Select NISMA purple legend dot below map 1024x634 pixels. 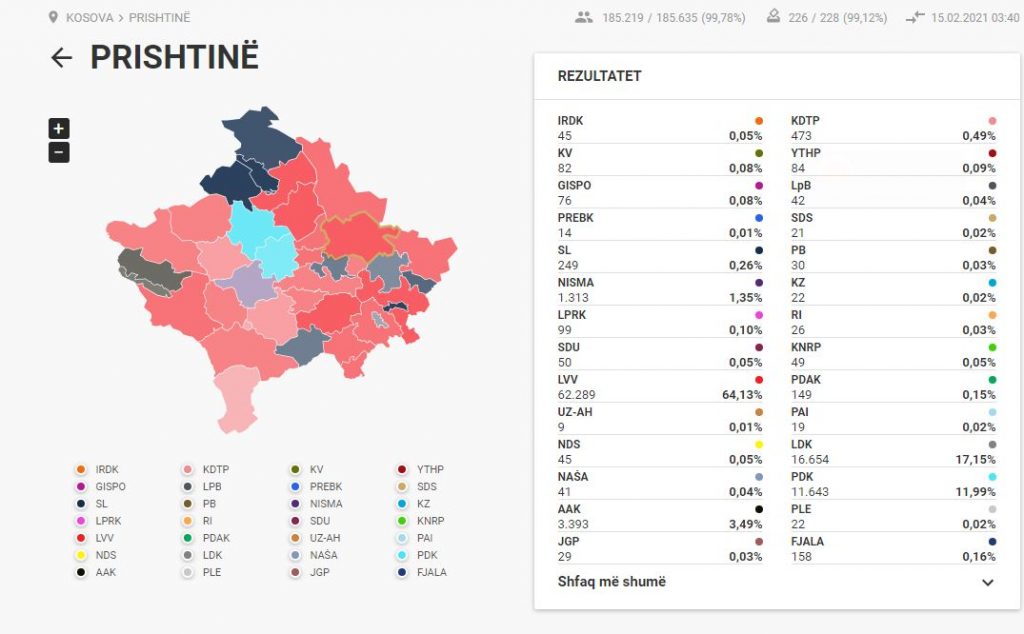[295, 503]
